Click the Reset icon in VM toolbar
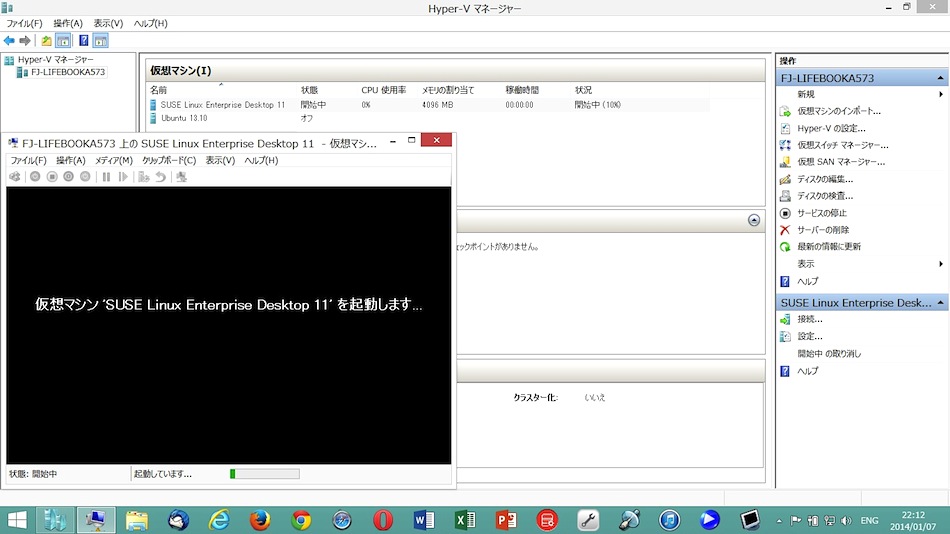 pyautogui.click(x=123, y=176)
